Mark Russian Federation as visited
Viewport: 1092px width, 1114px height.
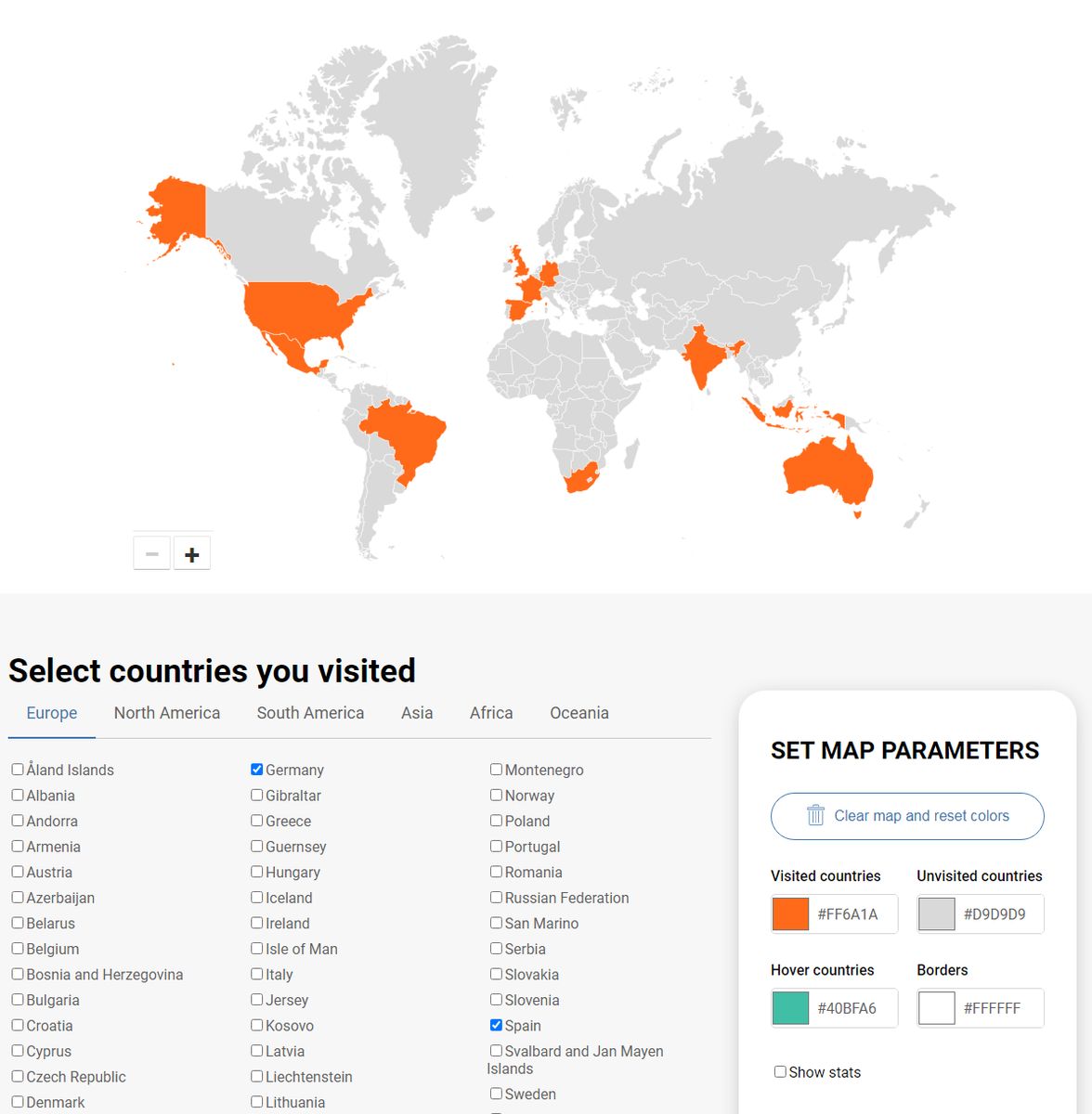click(x=496, y=898)
